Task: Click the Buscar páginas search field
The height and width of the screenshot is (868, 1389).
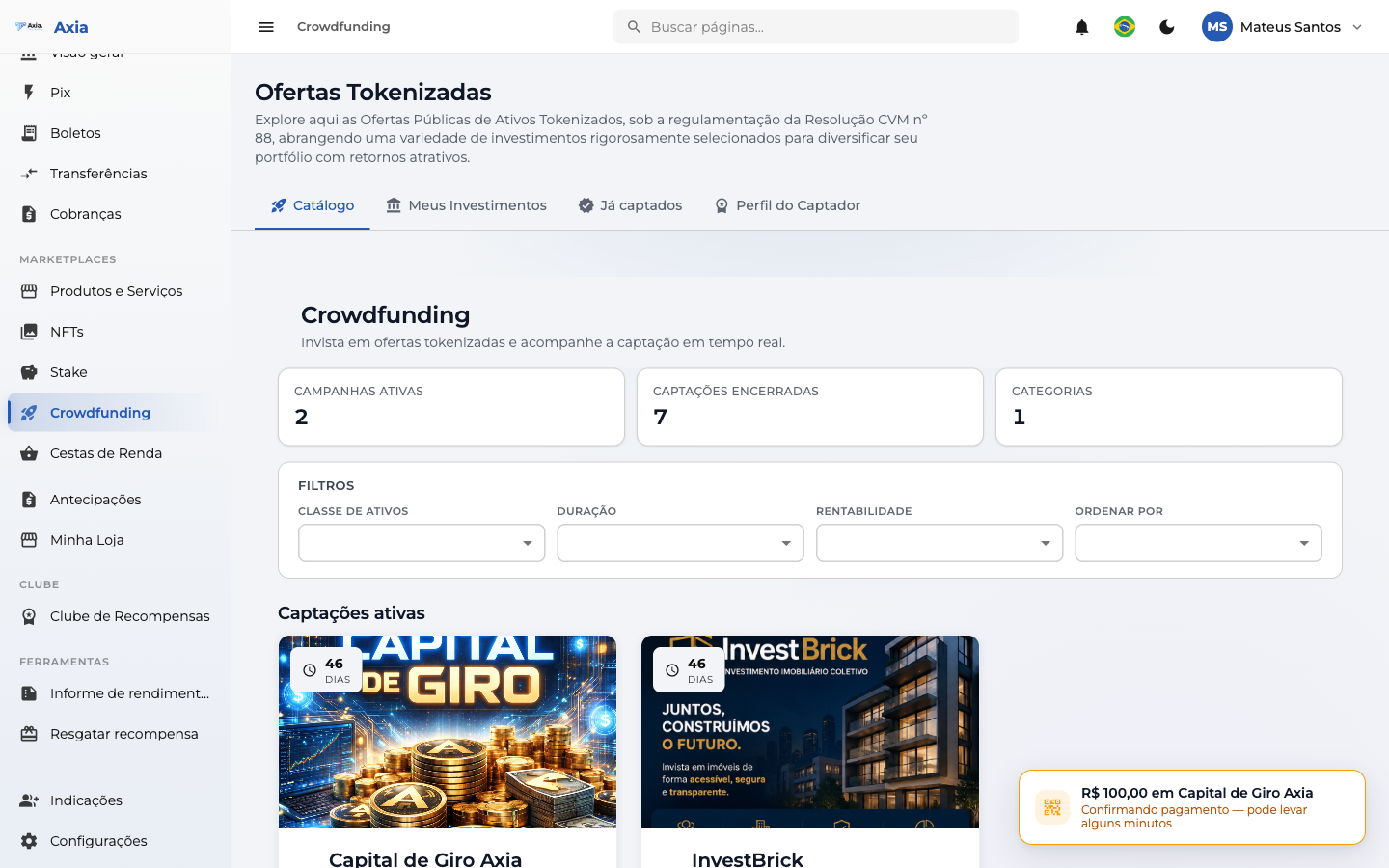Action: point(816,27)
